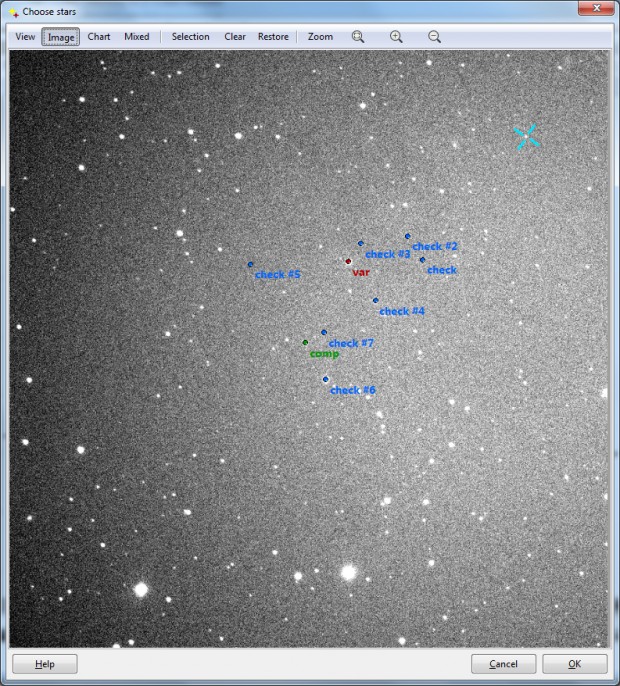Screen dimensions: 620x686
Task: Open Help for star selection
Action: pos(45,664)
